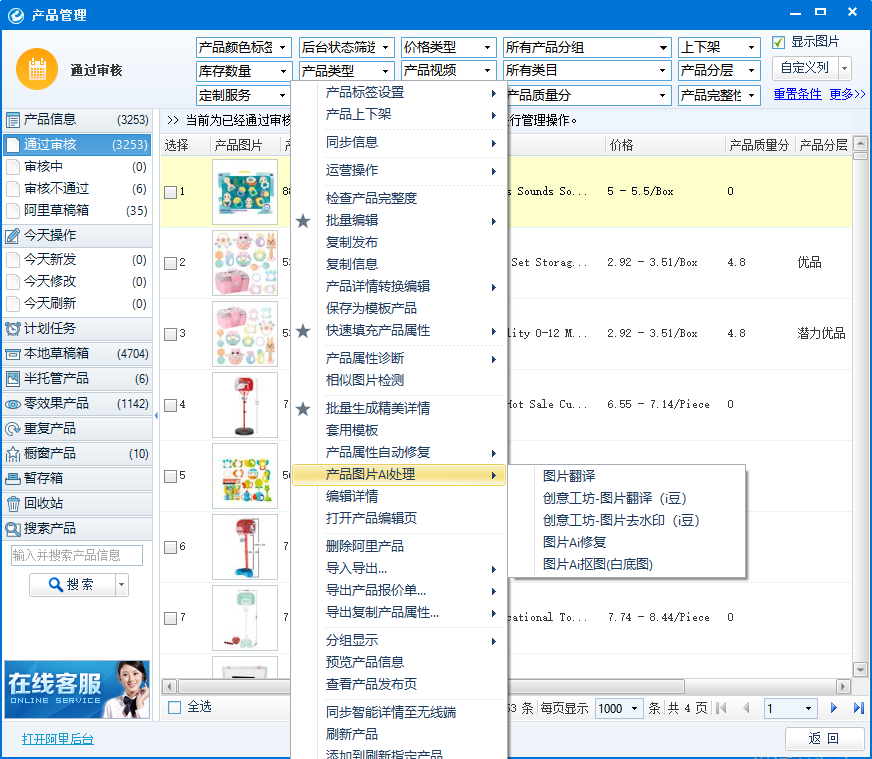Click the 橱窗产品 sidebar icon
Image resolution: width=872 pixels, height=759 pixels.
[x=13, y=454]
